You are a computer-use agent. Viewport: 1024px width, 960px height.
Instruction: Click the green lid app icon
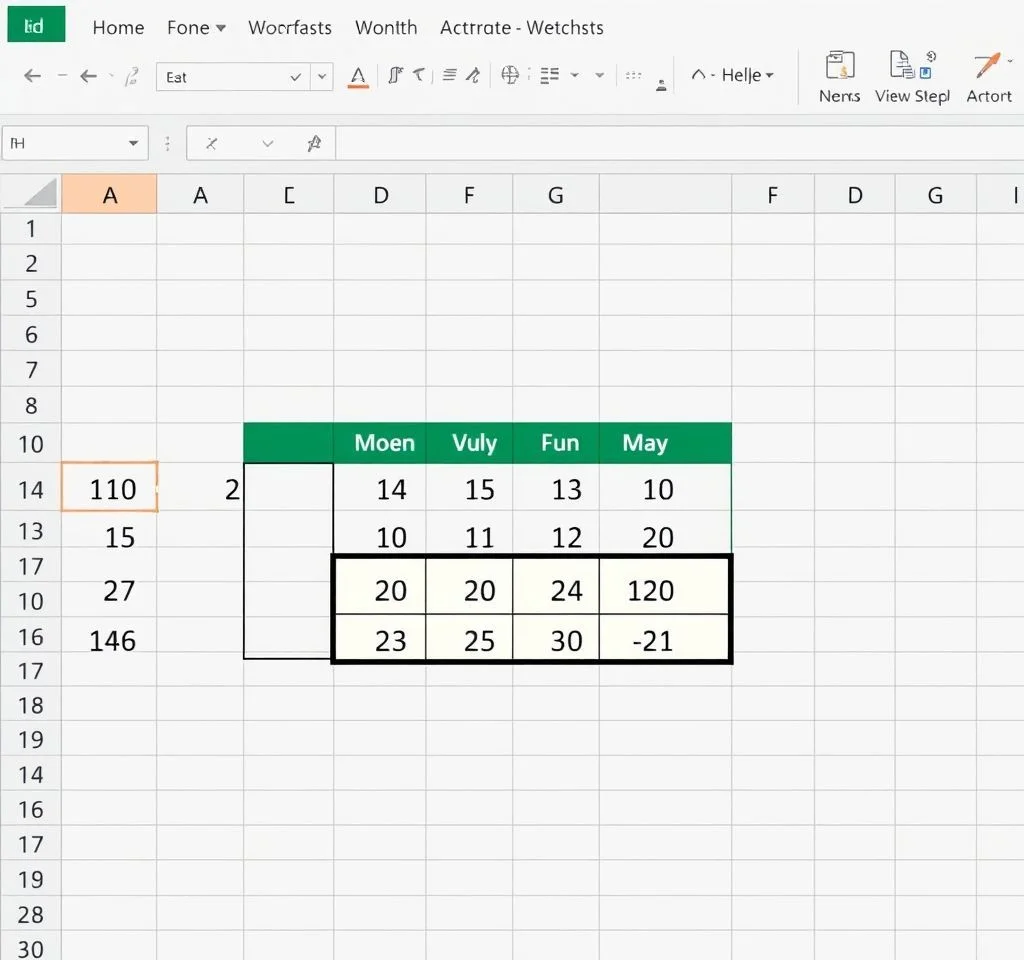click(x=35, y=26)
